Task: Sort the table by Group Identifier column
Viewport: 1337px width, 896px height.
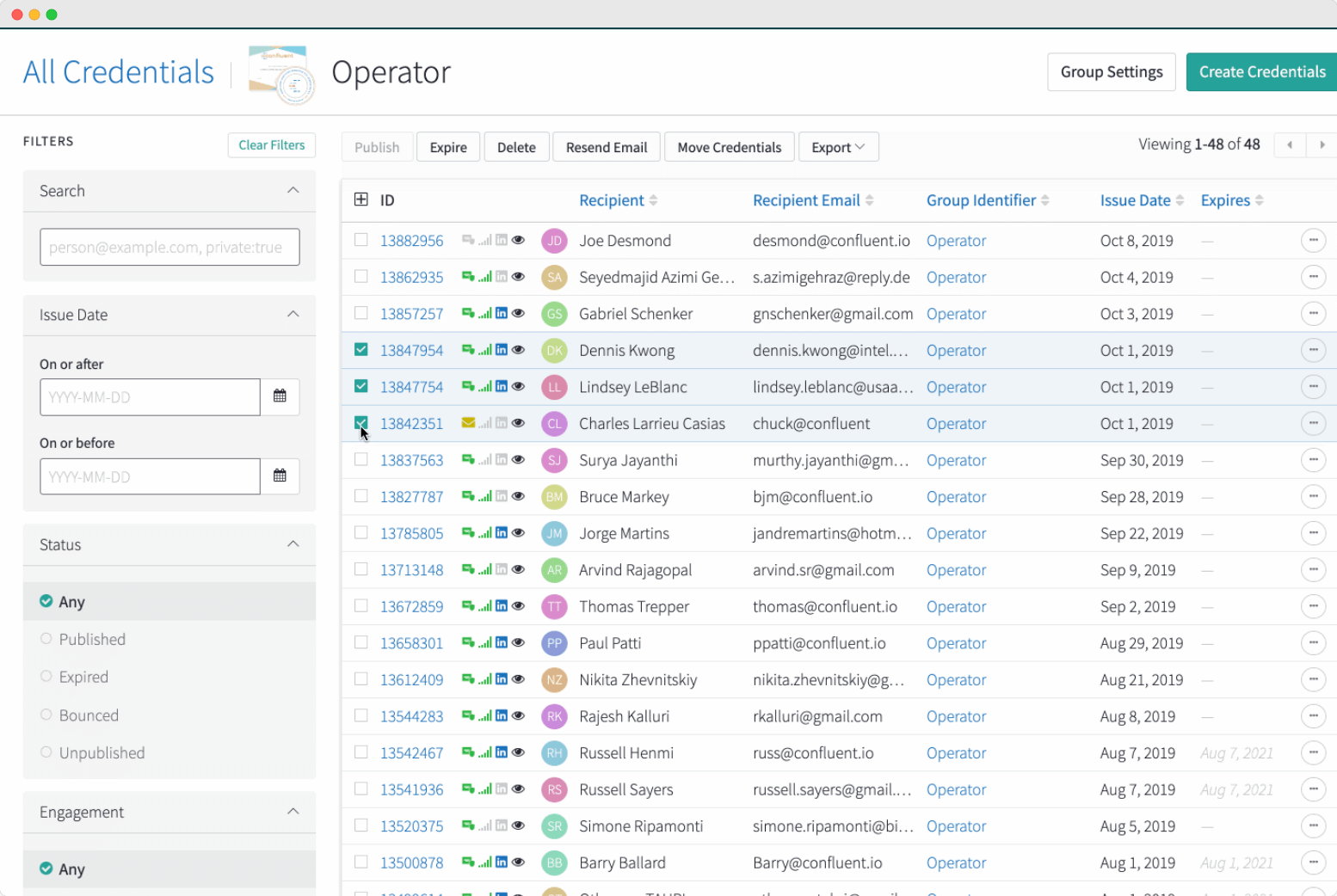Action: (x=988, y=200)
